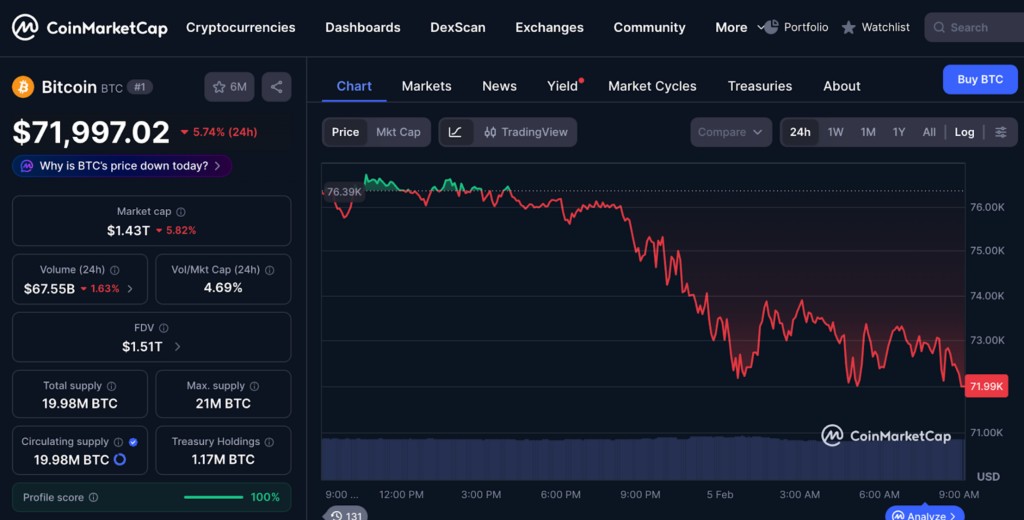Click the share icon next to Bitcoin
The width and height of the screenshot is (1024, 520).
[x=276, y=87]
